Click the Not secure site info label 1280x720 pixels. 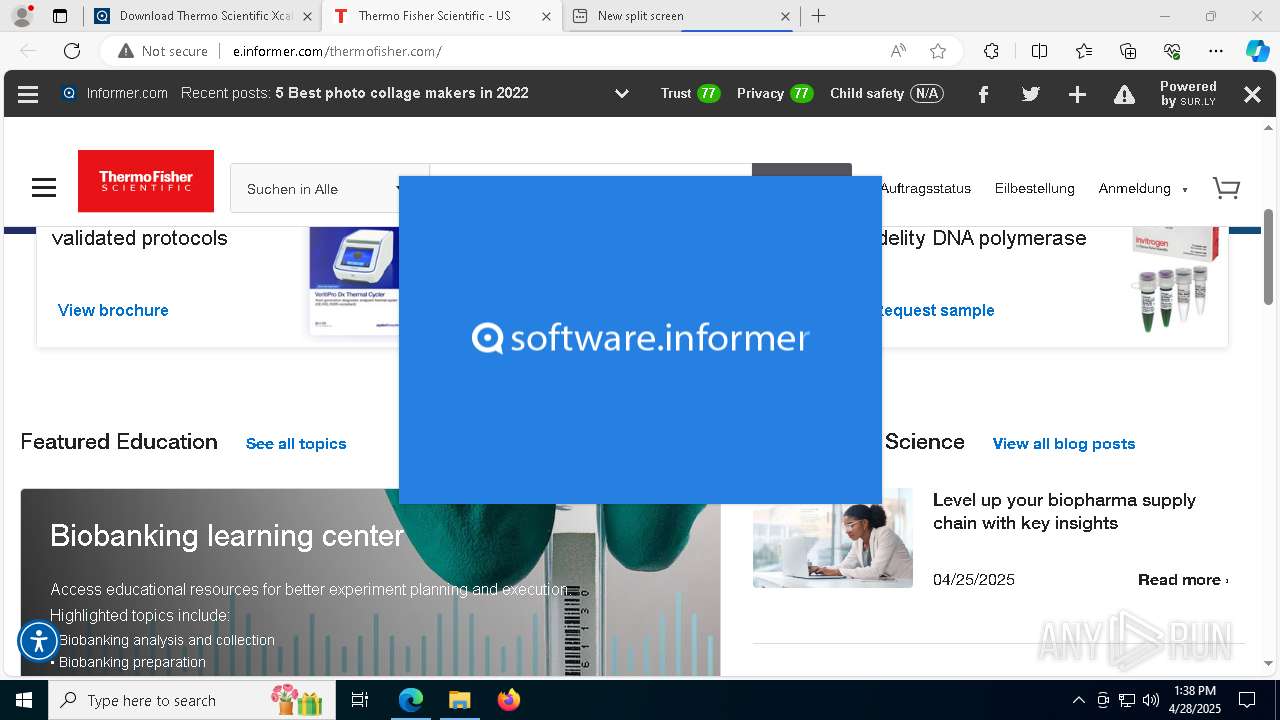(x=163, y=51)
